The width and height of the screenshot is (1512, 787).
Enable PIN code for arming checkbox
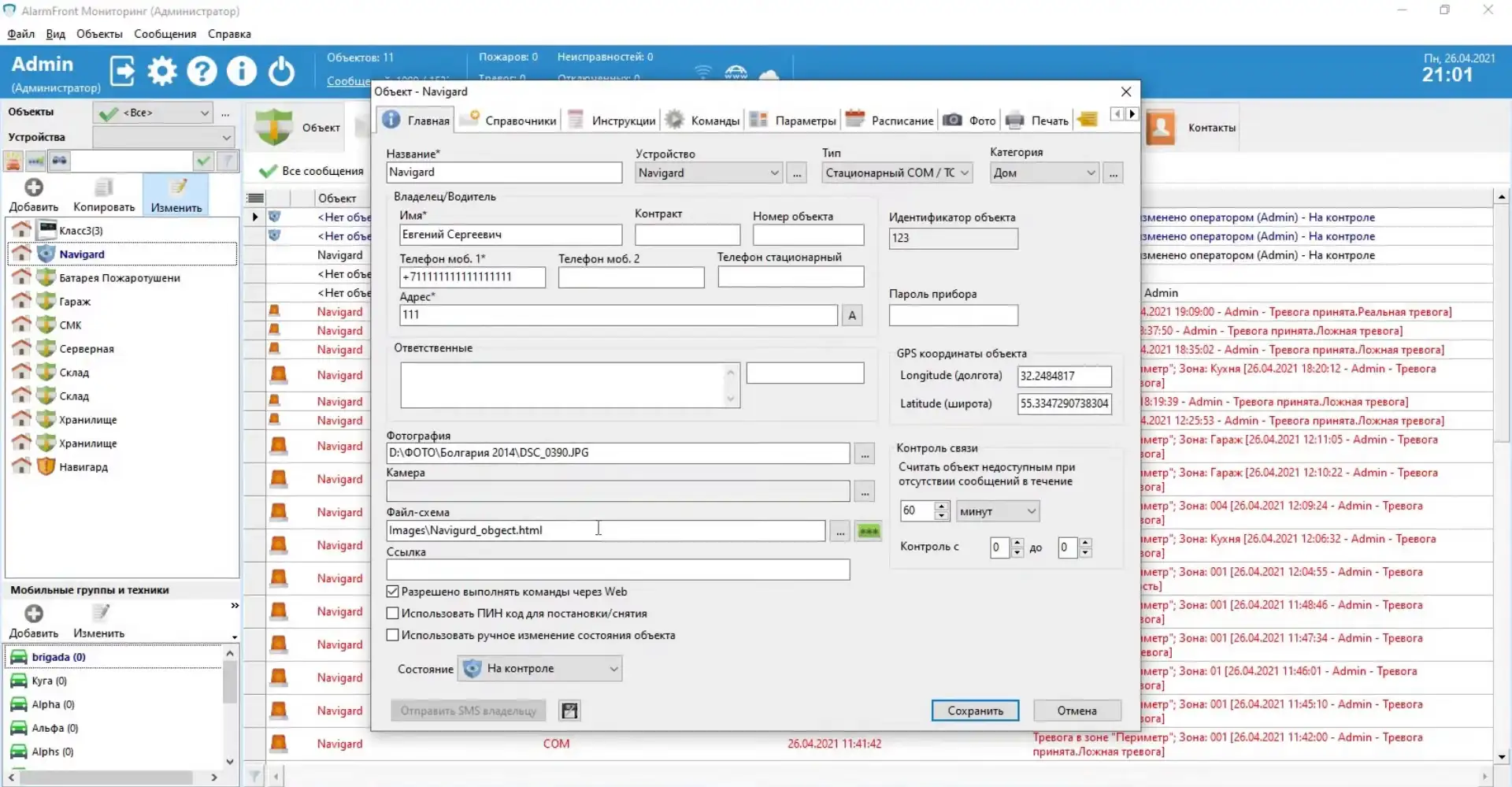[x=393, y=614]
